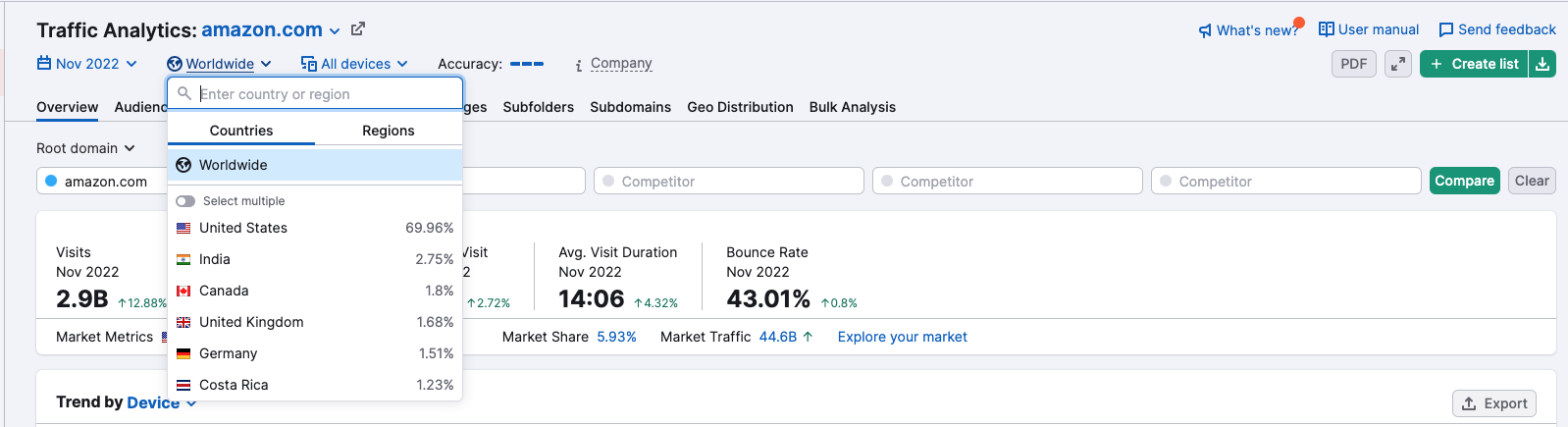The image size is (1568, 427).
Task: Click the download icon beside Create list
Action: pos(1542,64)
